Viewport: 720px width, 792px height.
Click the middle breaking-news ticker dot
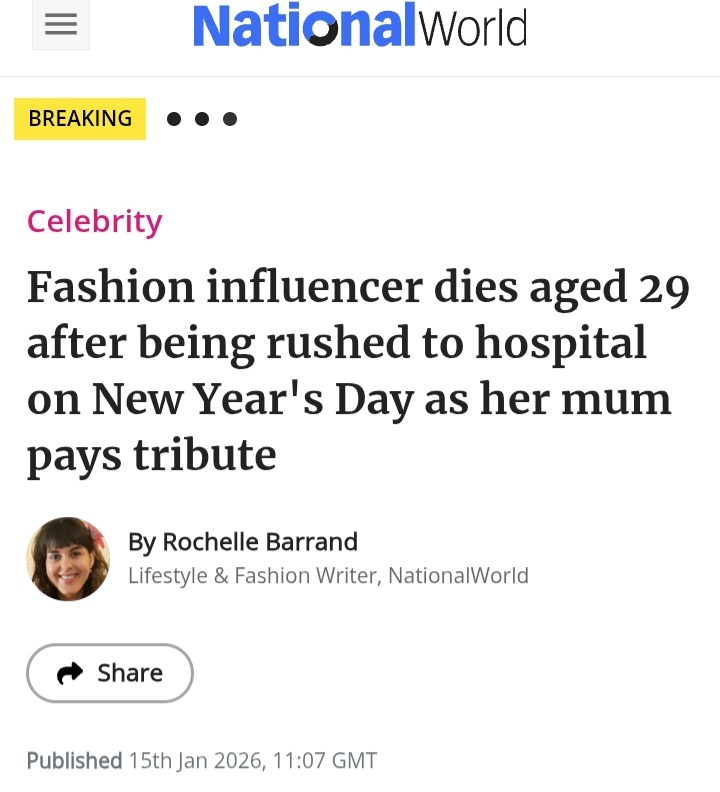(x=202, y=119)
